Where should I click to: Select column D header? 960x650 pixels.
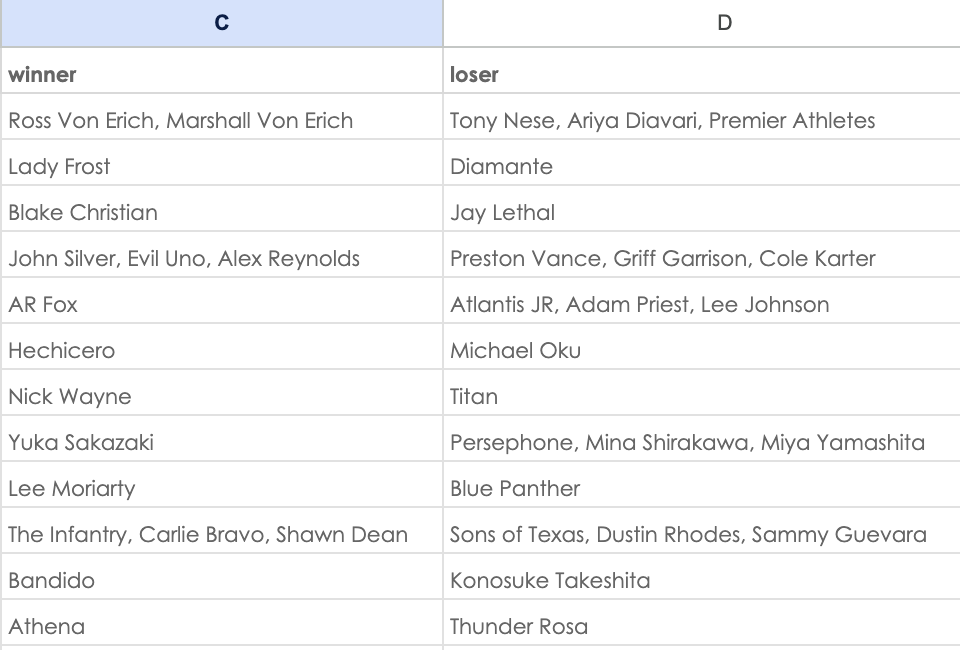pos(702,23)
